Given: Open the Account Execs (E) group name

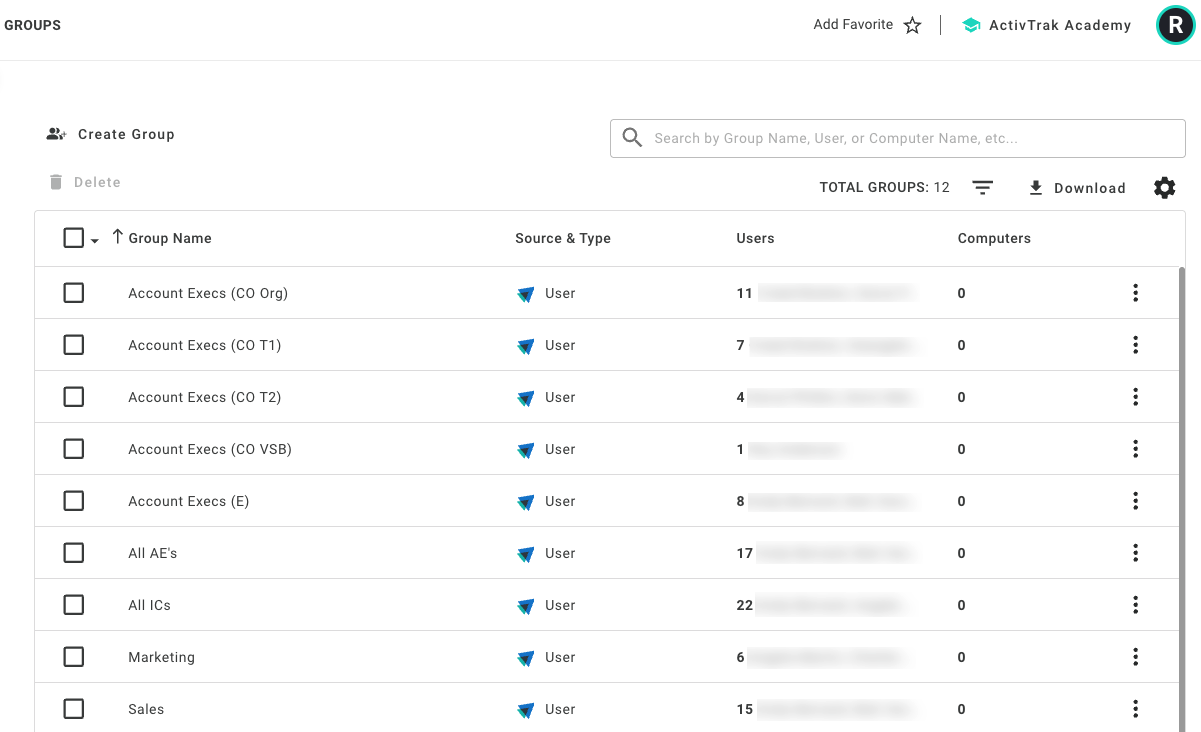Looking at the screenshot, I should click(189, 501).
